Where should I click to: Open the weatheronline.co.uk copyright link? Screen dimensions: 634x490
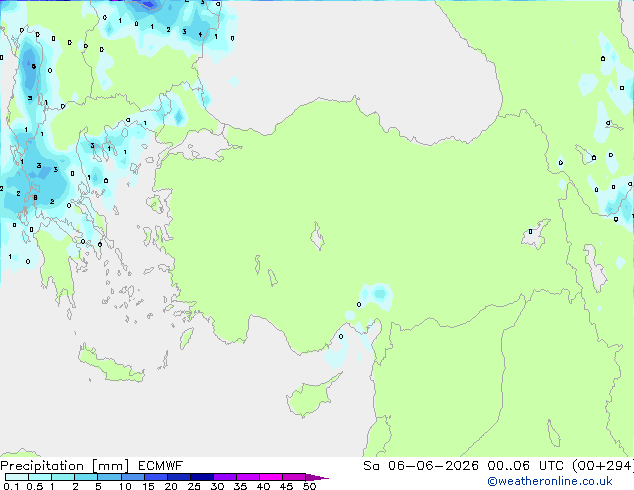[x=550, y=481]
